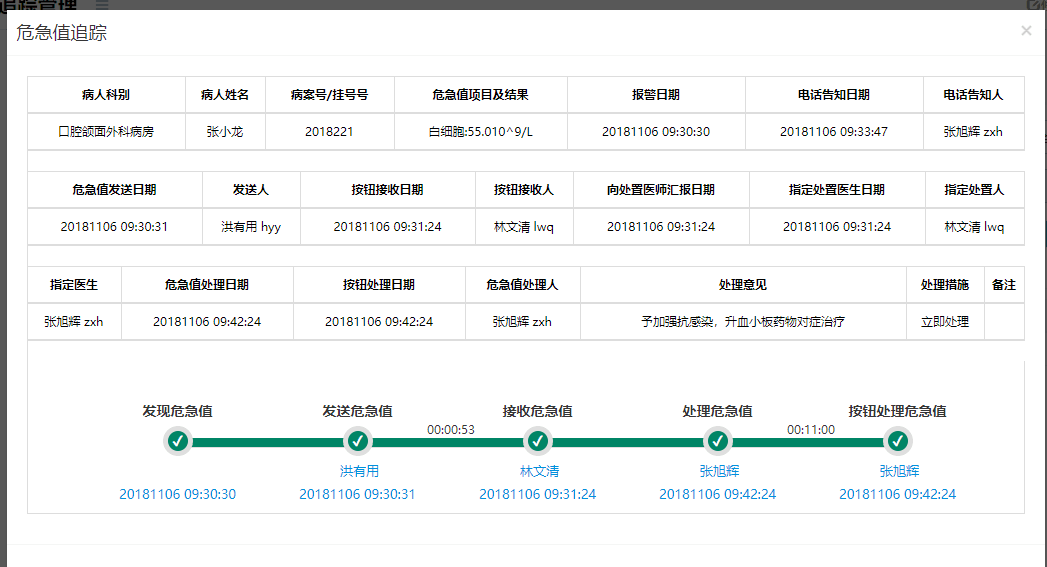Click timeline timestamp 20181106 09:30:30
The width and height of the screenshot is (1047, 567).
click(x=178, y=494)
